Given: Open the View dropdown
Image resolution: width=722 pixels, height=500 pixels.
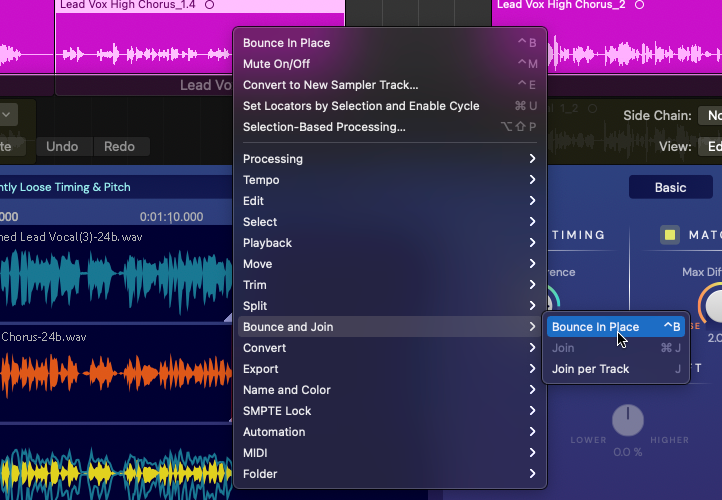Looking at the screenshot, I should [709, 147].
